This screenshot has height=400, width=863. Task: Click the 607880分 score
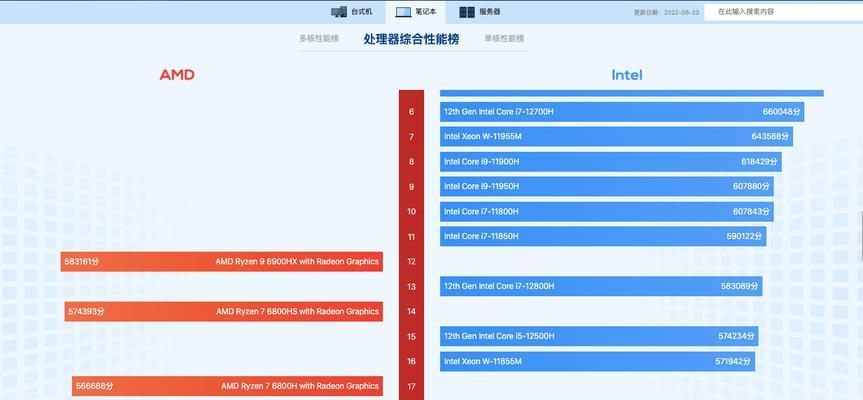(751, 187)
